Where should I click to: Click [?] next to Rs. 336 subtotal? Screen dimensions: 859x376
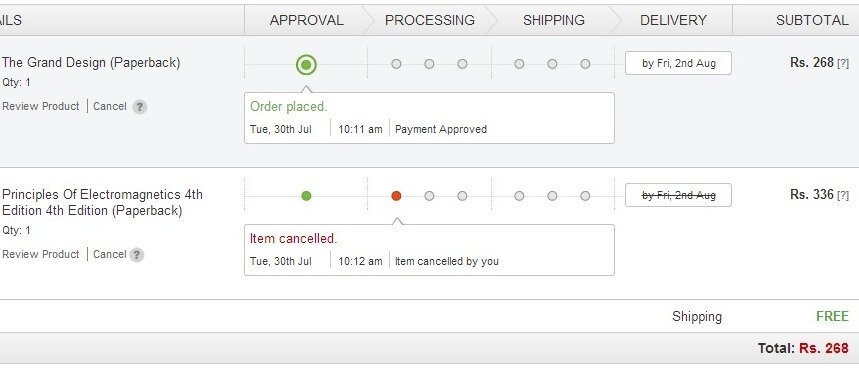[843, 195]
